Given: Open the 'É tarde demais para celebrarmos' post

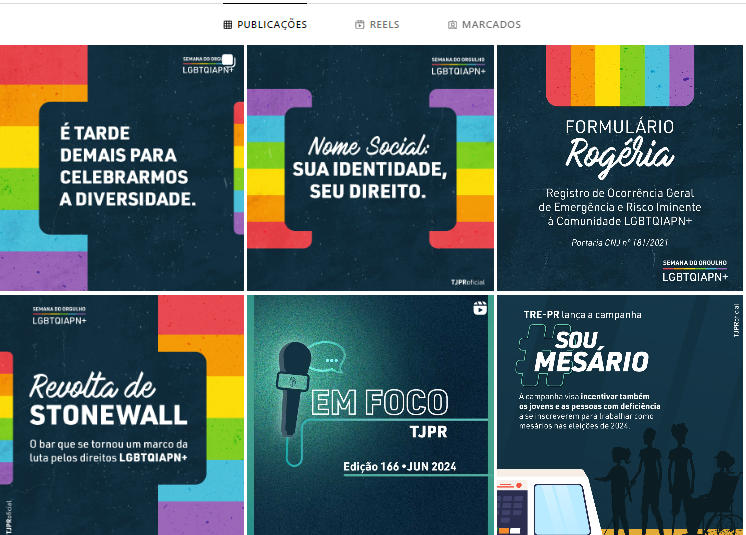Looking at the screenshot, I should pos(122,168).
